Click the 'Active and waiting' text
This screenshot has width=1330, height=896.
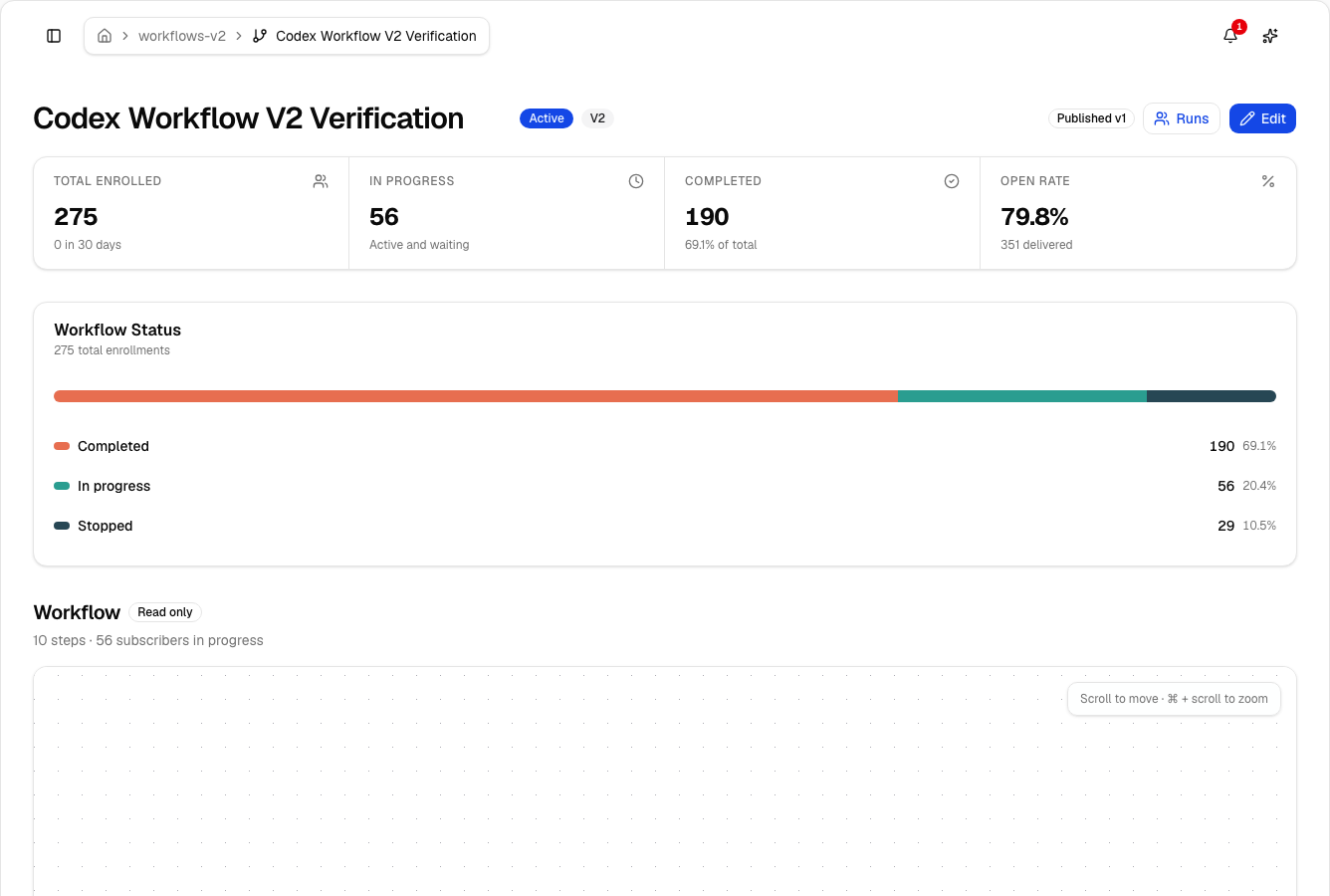tap(419, 245)
